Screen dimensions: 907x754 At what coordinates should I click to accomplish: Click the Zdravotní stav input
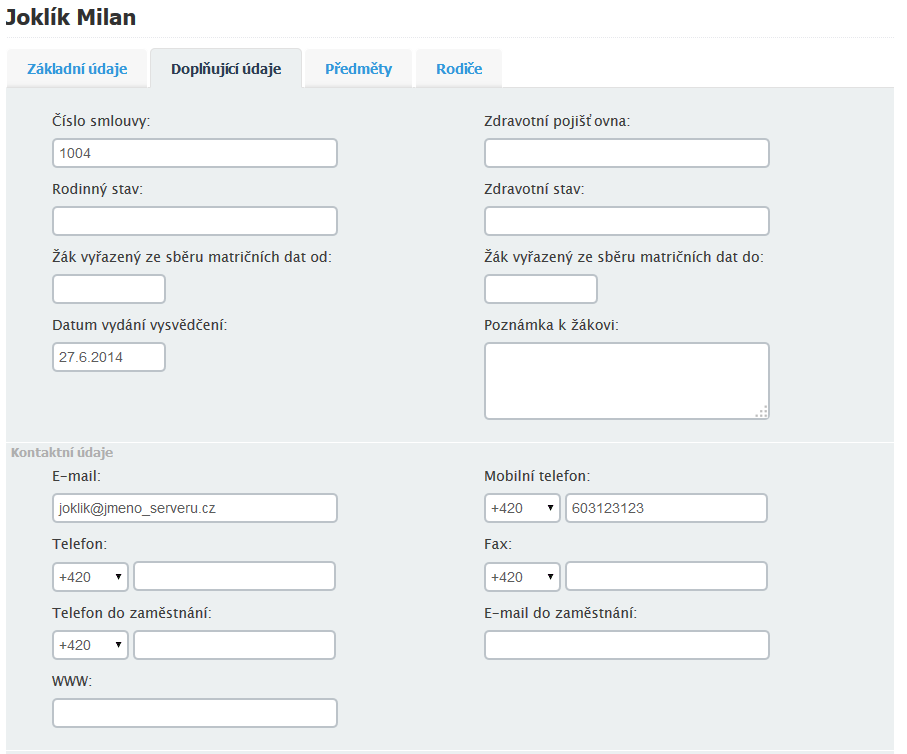click(626, 221)
